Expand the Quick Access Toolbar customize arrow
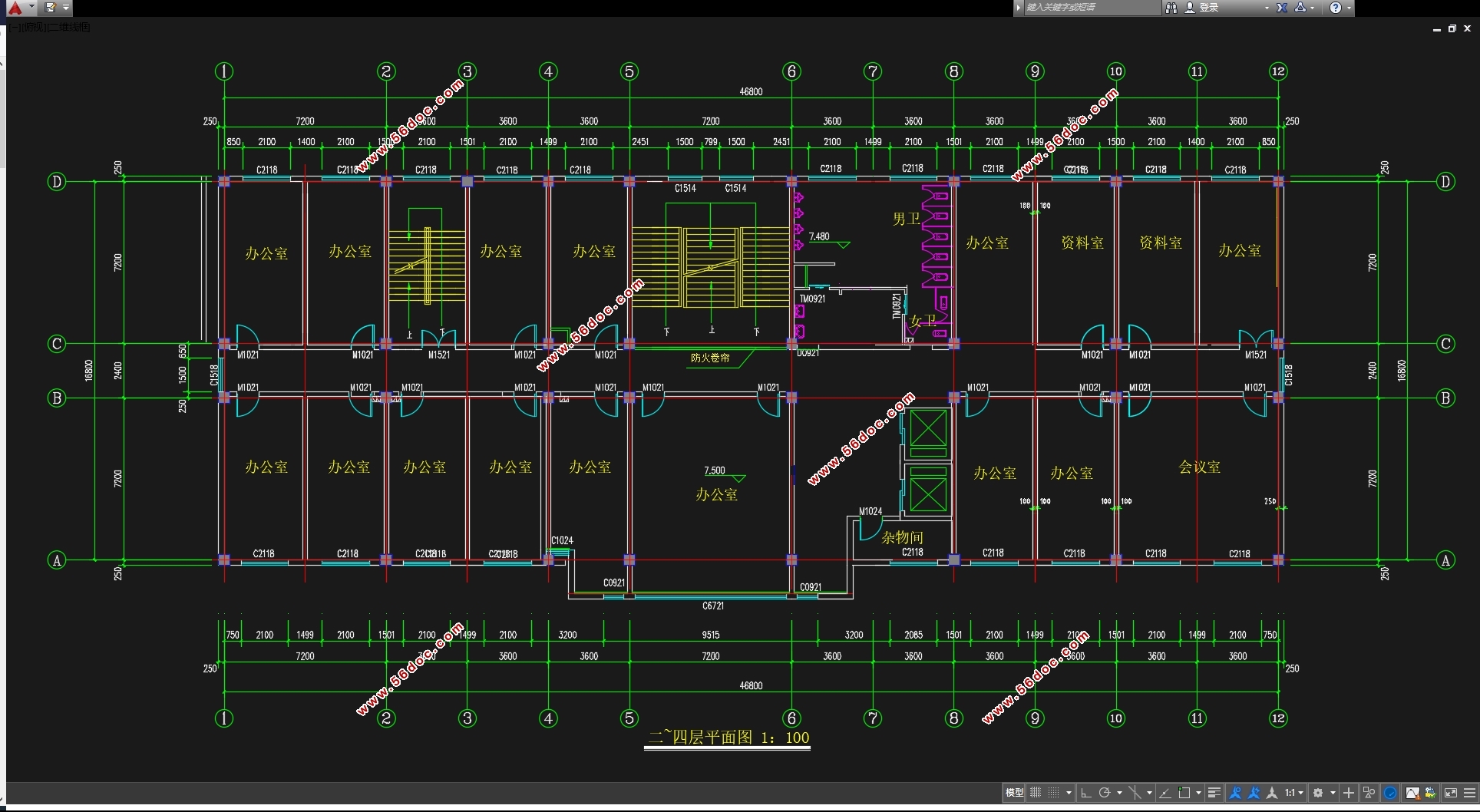The image size is (1480, 812). [66, 8]
